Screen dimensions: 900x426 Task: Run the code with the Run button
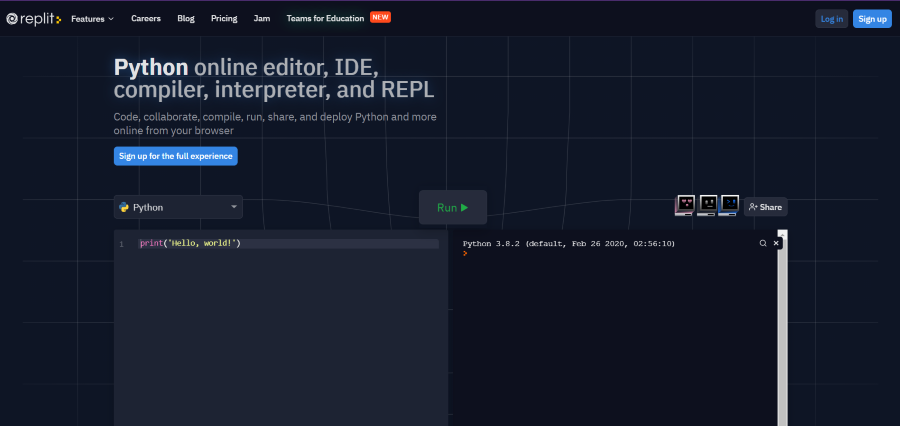pos(453,207)
